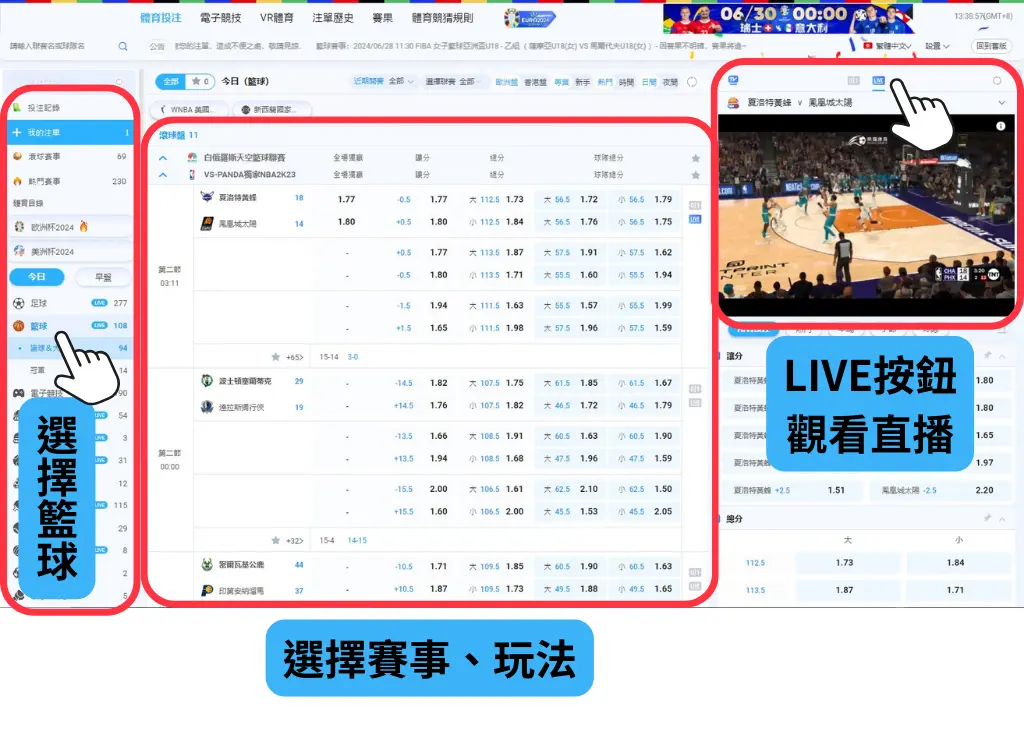The height and width of the screenshot is (732, 1024).
Task: Select the 今日 toggle in sidebar
Action: point(36,277)
